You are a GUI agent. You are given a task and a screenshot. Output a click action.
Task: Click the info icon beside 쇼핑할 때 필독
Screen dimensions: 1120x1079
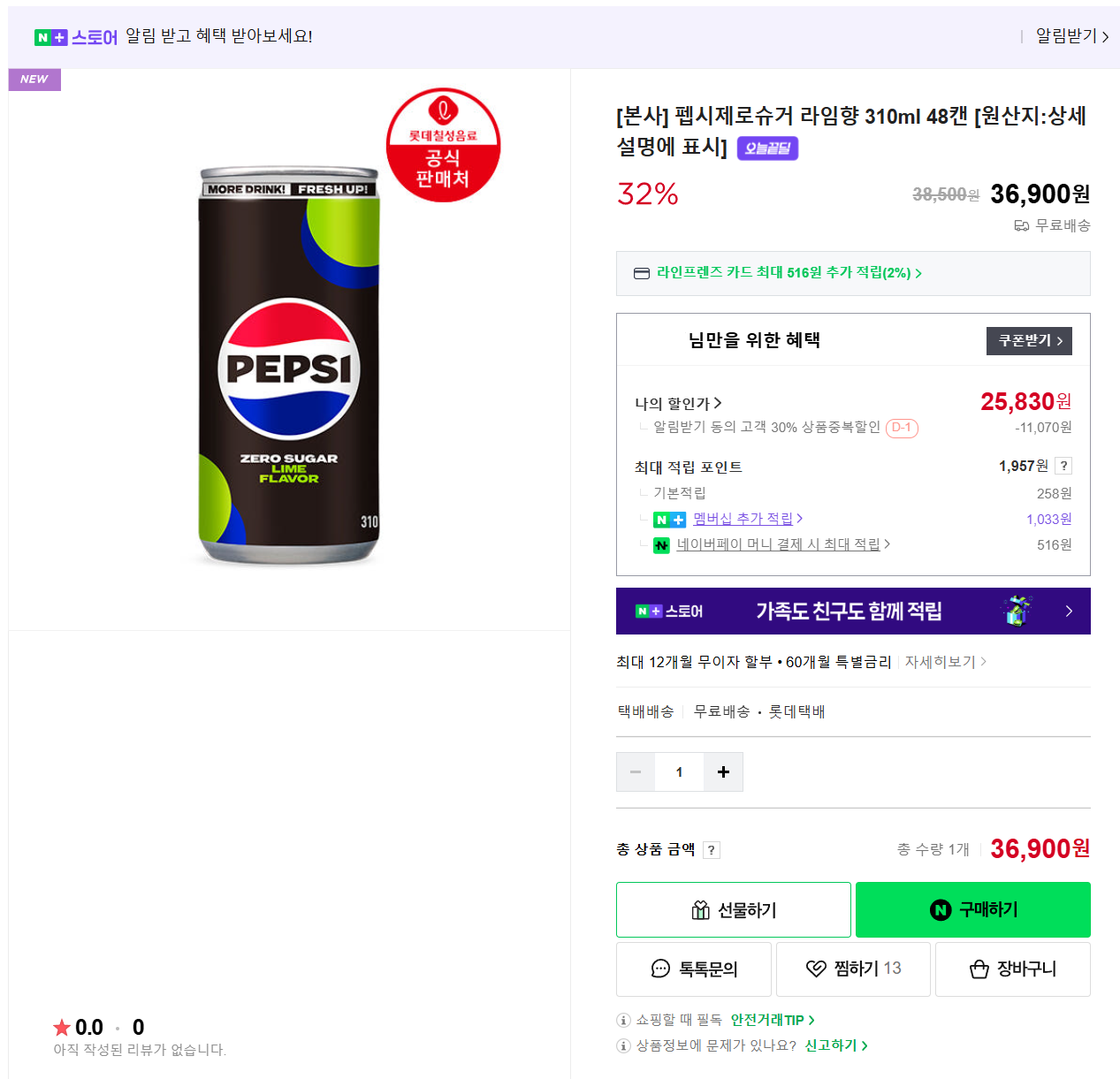[x=622, y=1019]
